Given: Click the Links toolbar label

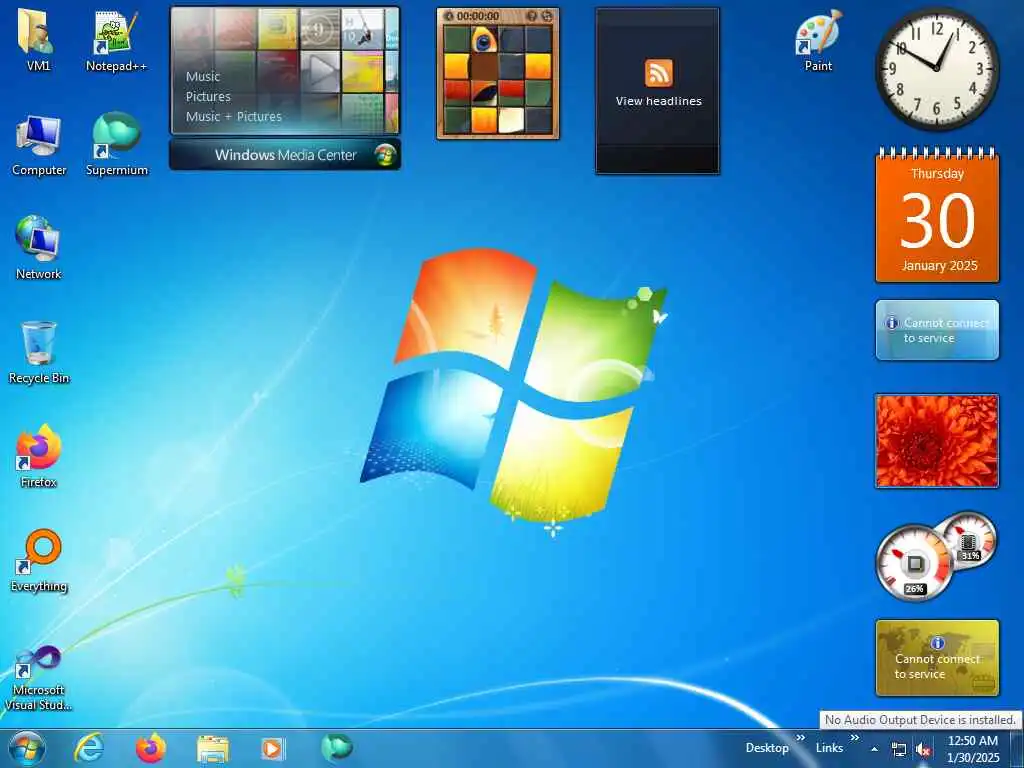Looking at the screenshot, I should [829, 748].
